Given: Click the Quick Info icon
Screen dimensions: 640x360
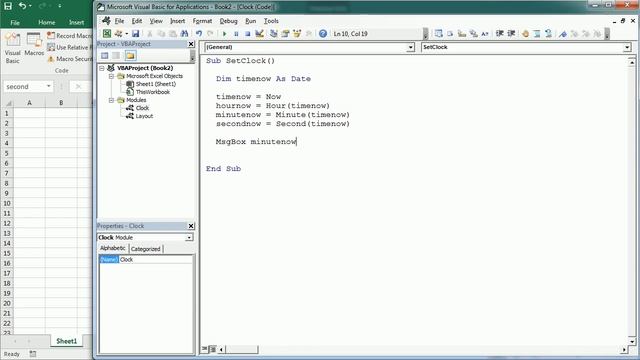Looking at the screenshot, I should click(462, 34).
